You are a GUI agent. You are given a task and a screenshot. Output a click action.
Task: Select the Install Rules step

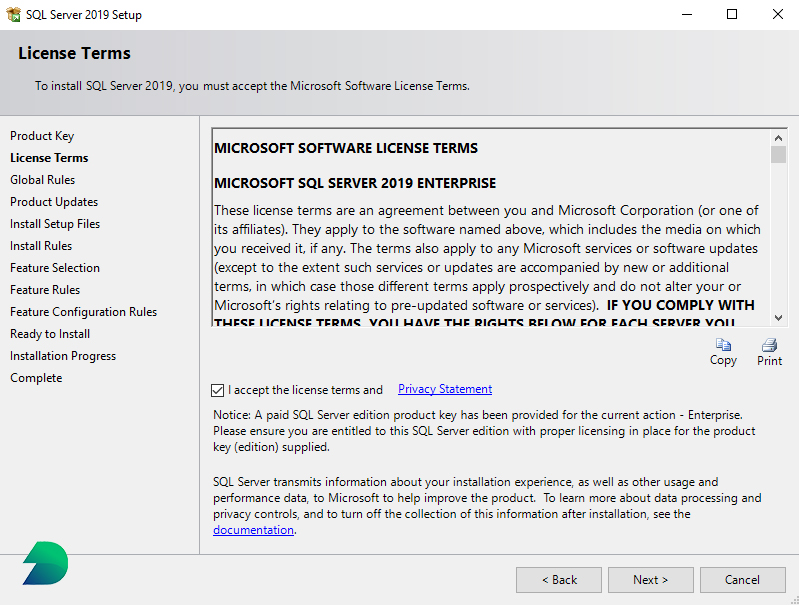coord(41,246)
